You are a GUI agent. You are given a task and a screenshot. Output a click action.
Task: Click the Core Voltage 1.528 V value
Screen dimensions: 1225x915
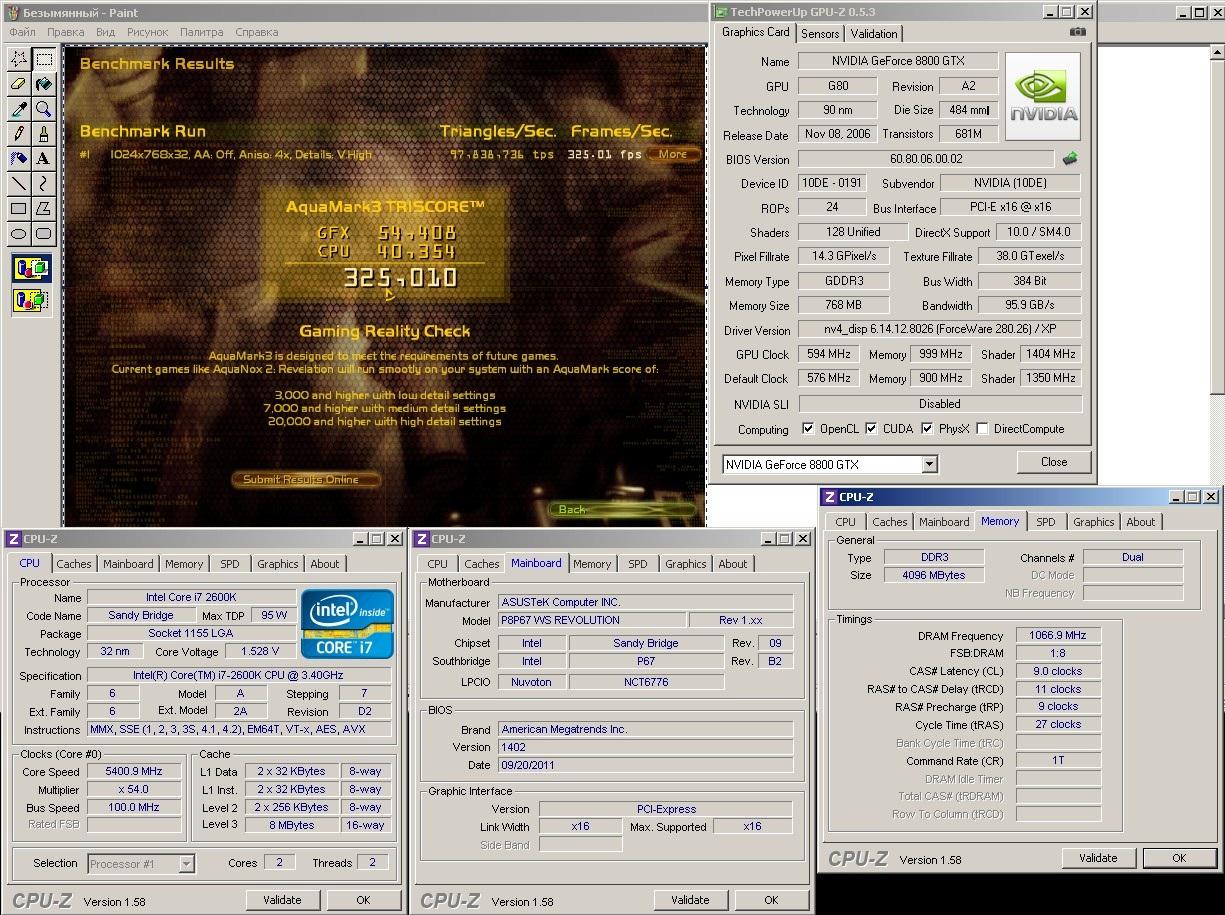260,652
